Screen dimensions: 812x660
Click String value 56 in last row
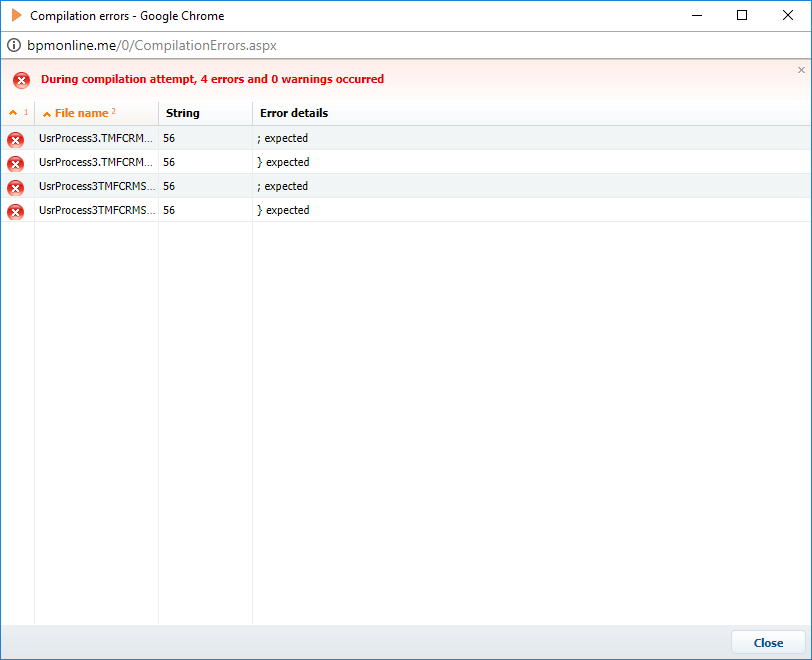click(169, 210)
